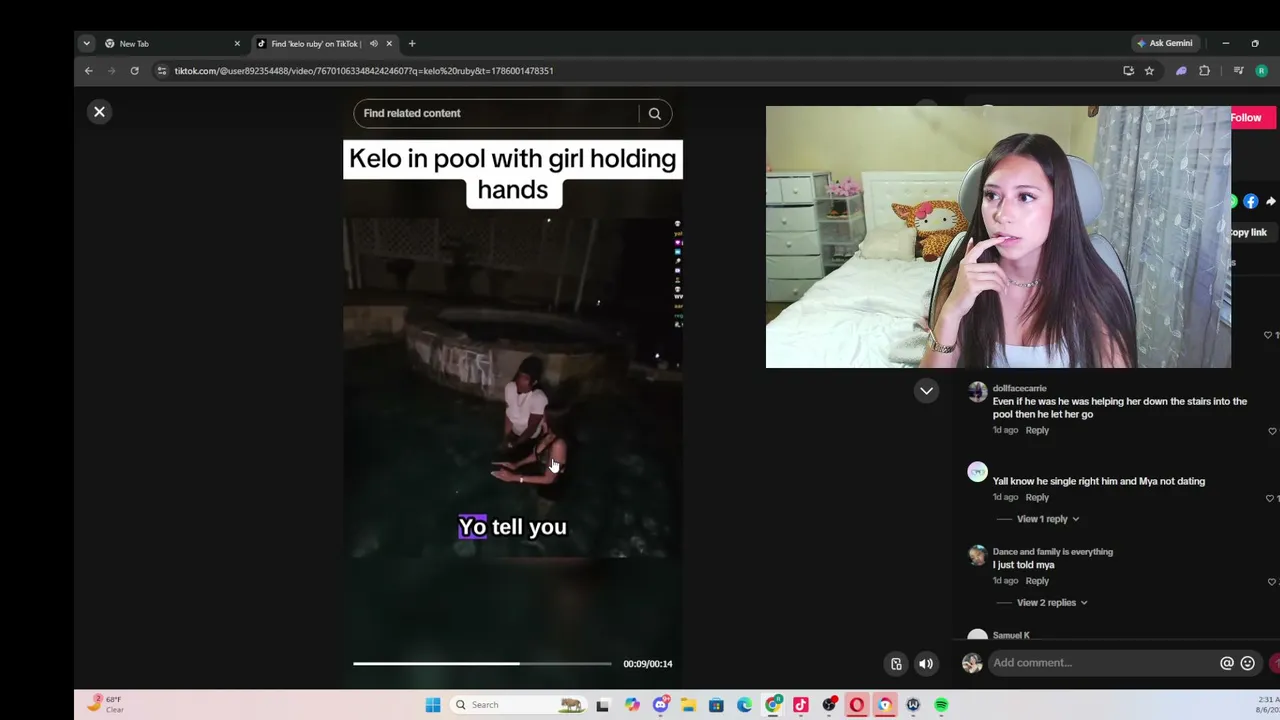This screenshot has height=720, width=1280.
Task: Open Microsoft Store from the taskbar
Action: [x=716, y=705]
